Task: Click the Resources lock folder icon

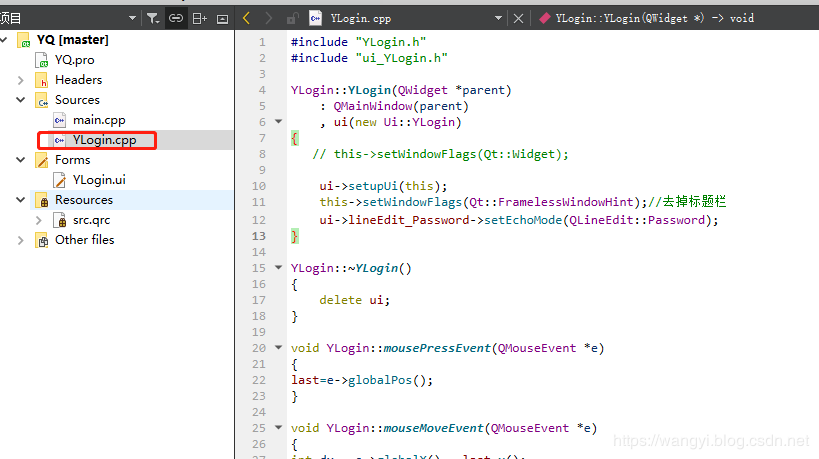Action: [x=42, y=201]
